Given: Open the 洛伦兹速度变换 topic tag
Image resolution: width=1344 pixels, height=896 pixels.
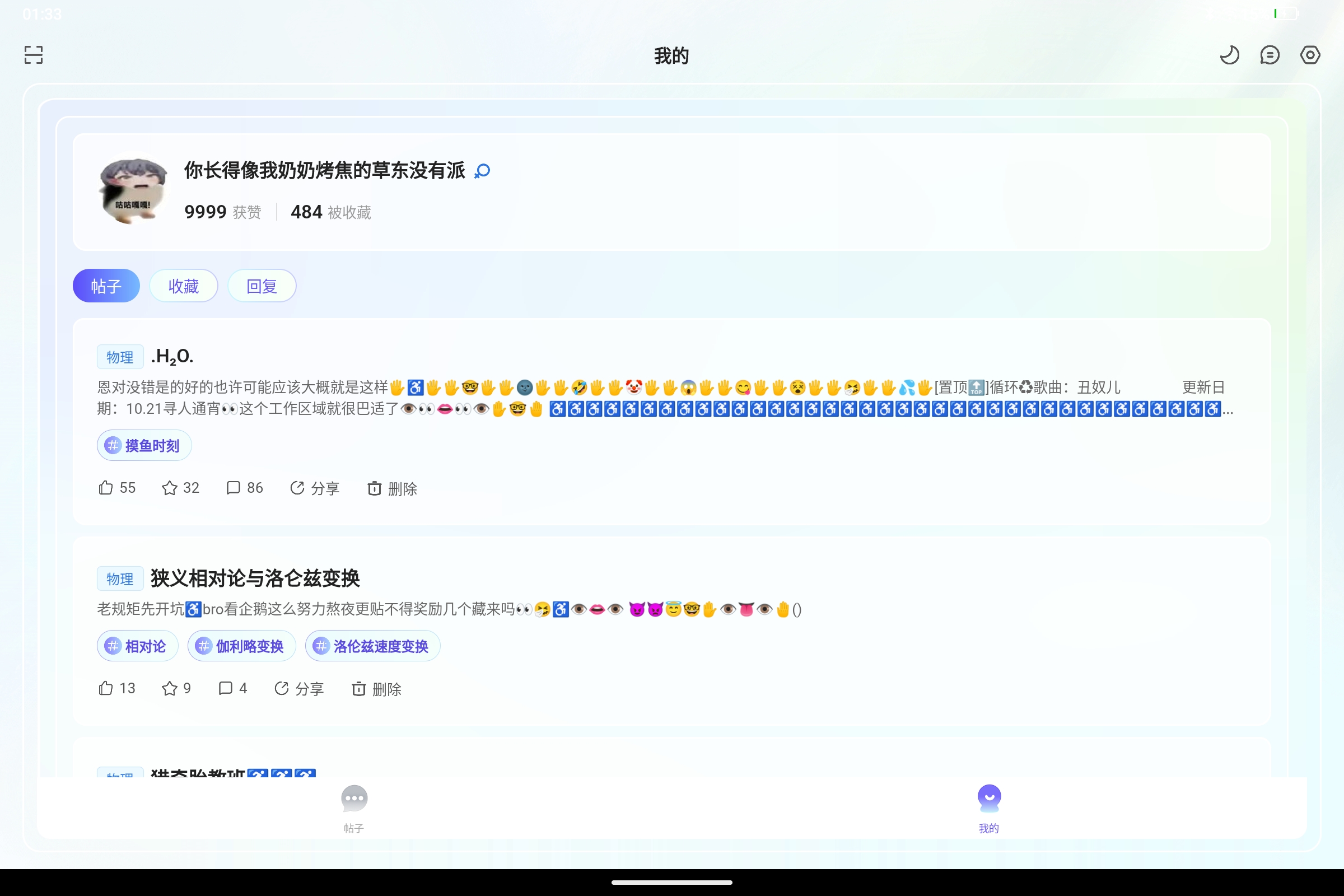Looking at the screenshot, I should coord(372,646).
